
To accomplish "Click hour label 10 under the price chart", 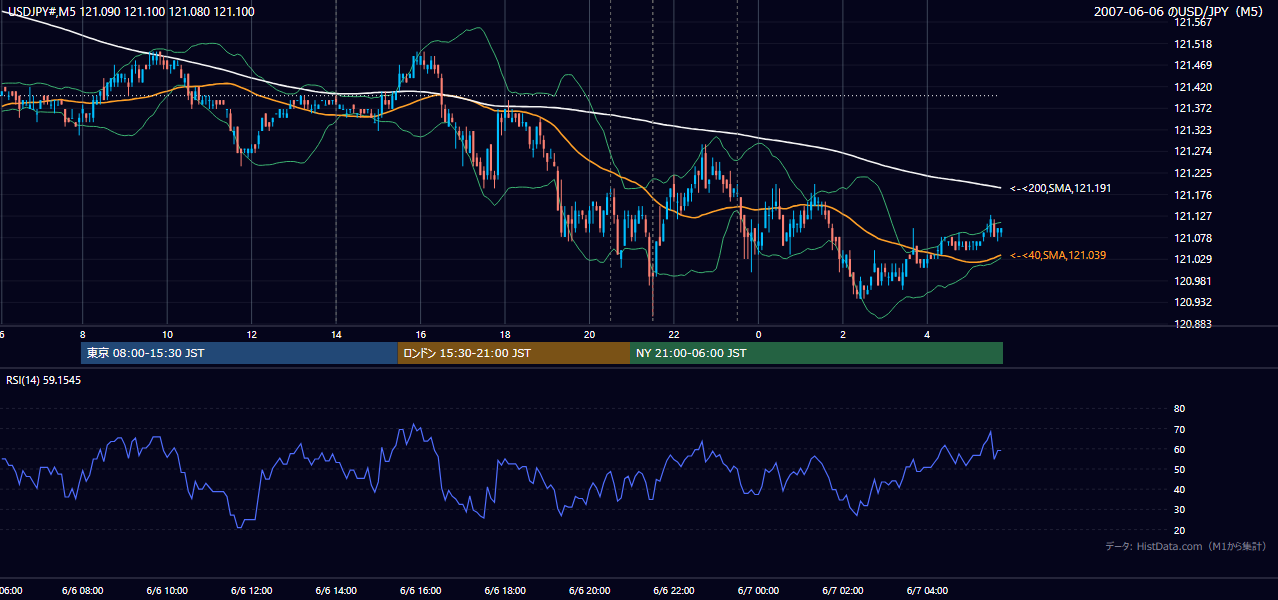I will click(167, 334).
